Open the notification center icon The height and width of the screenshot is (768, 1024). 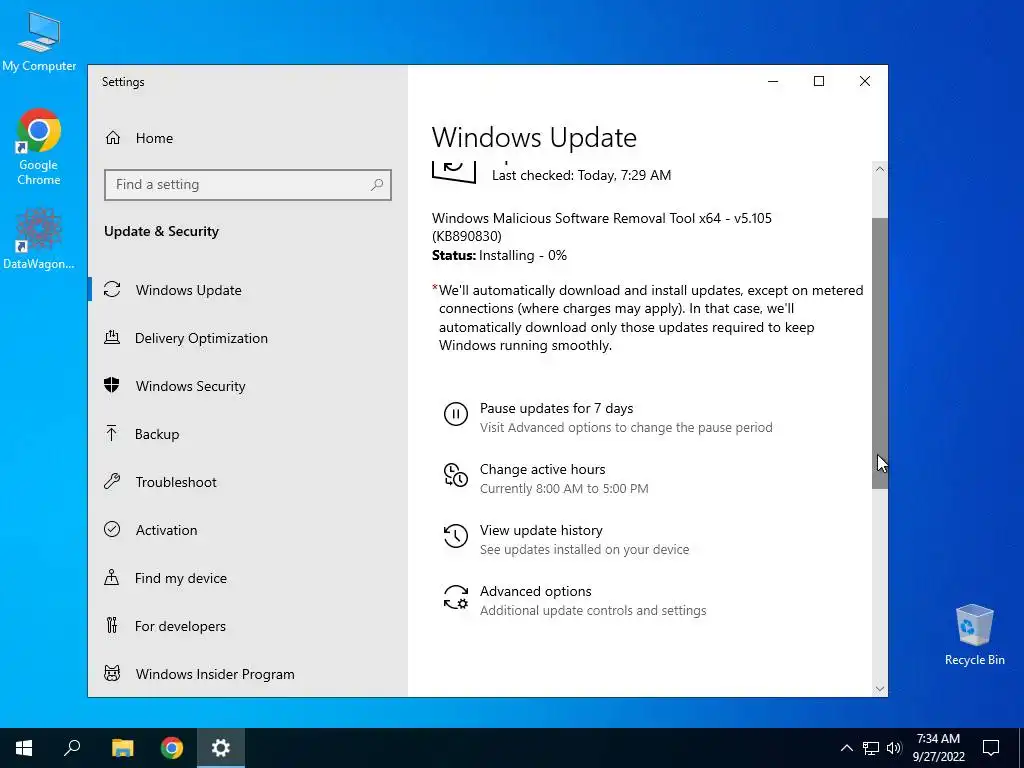pos(991,748)
